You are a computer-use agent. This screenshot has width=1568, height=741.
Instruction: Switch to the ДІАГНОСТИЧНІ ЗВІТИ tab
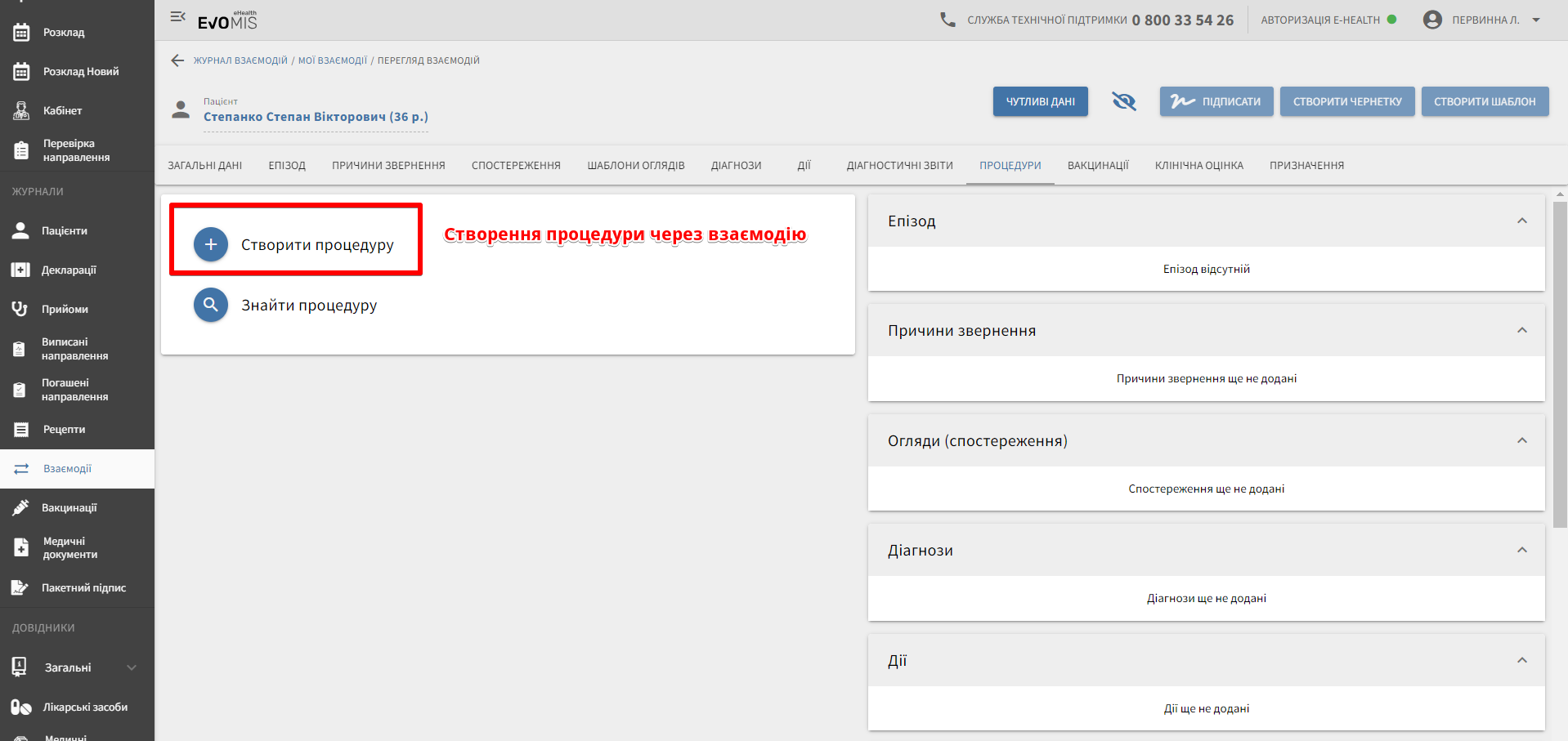899,165
